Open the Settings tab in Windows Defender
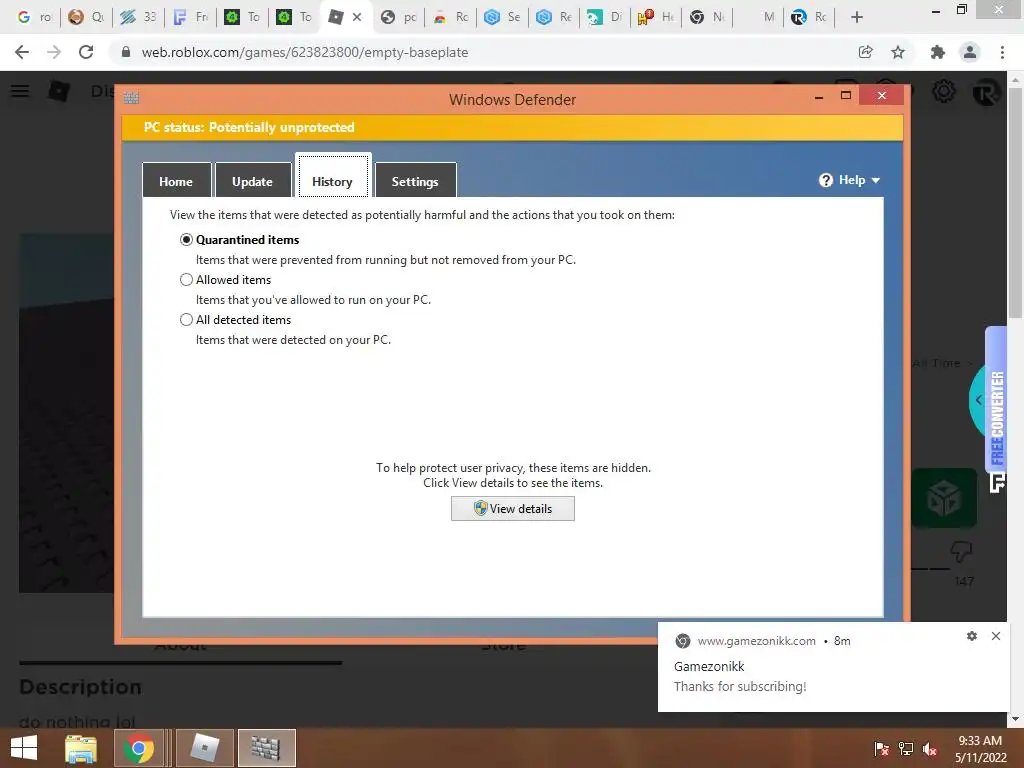Image resolution: width=1024 pixels, height=768 pixels. coord(415,181)
